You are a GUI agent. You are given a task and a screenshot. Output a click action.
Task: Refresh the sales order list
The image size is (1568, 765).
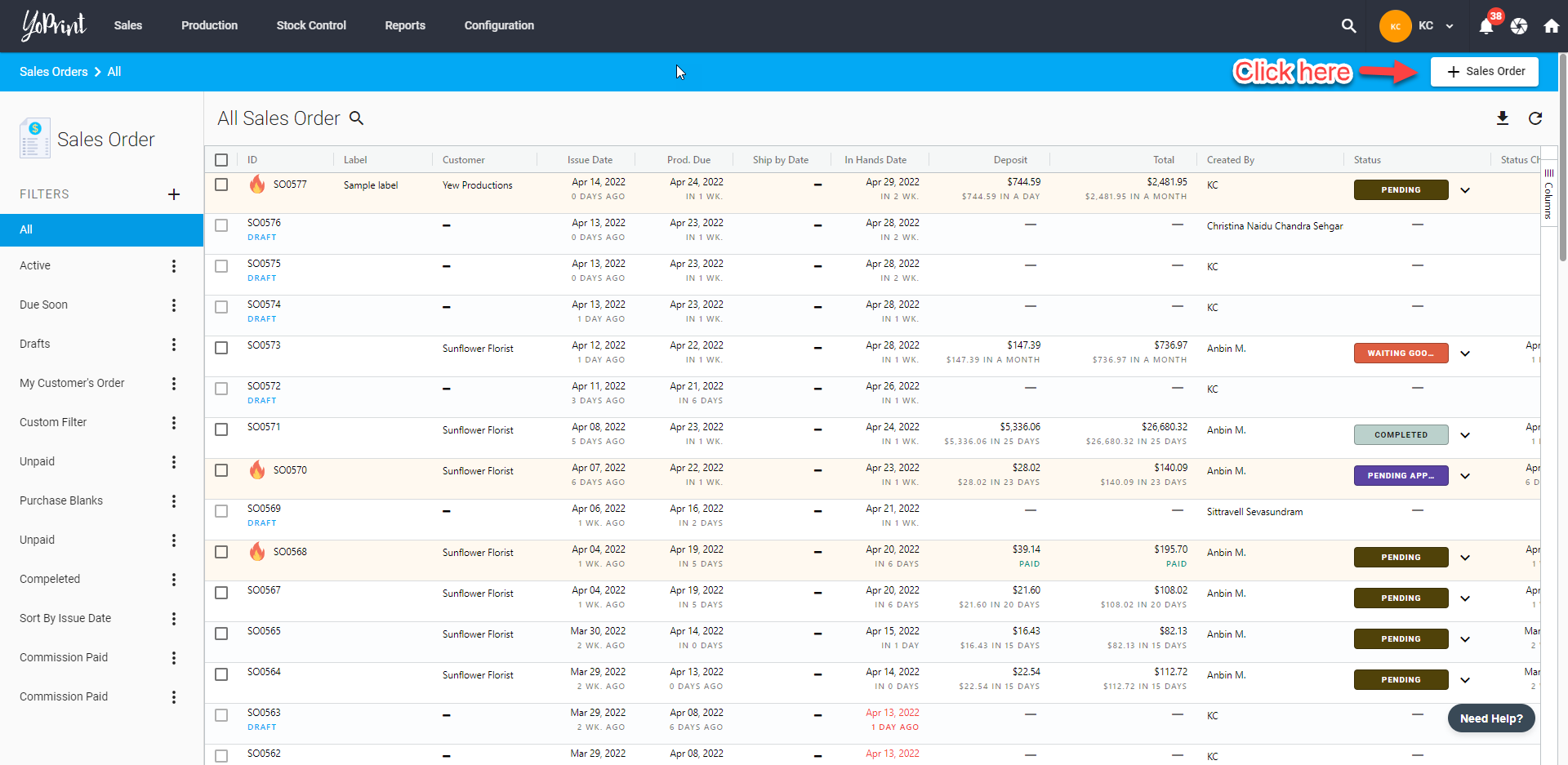tap(1535, 118)
